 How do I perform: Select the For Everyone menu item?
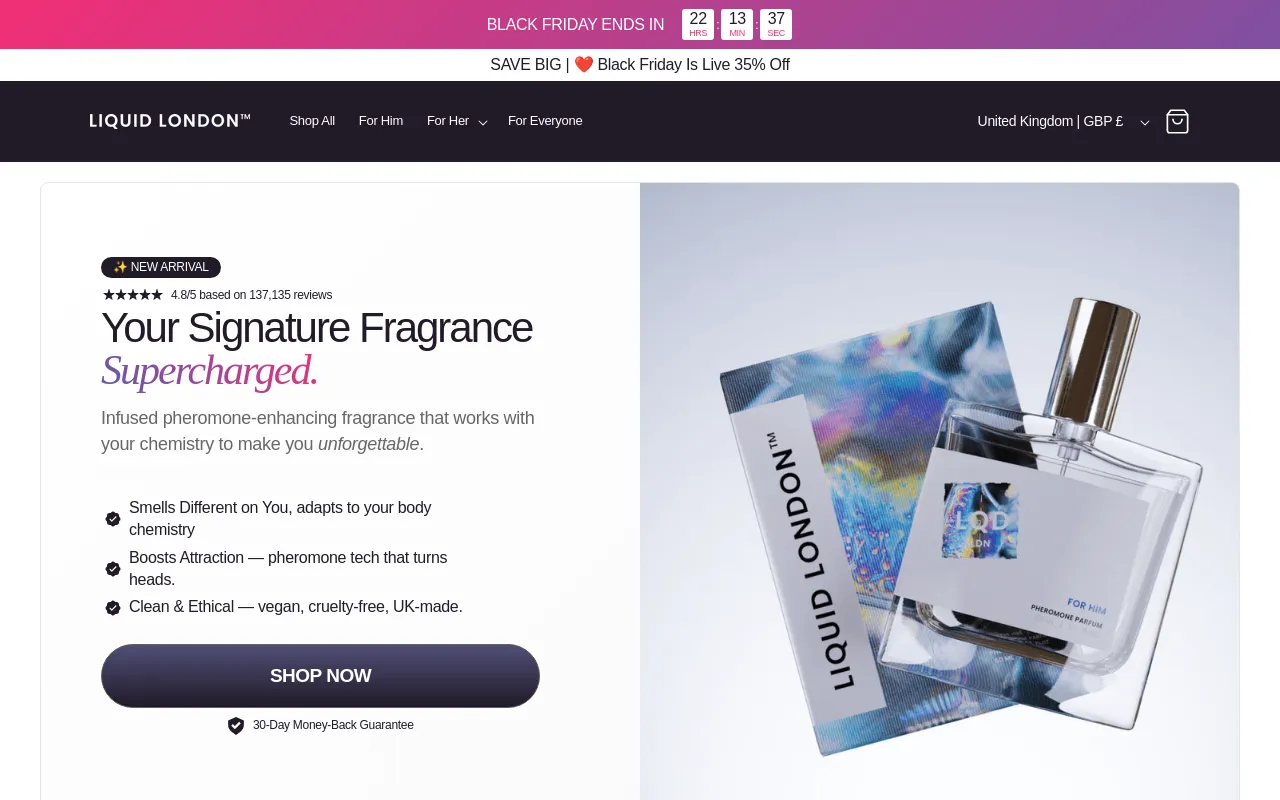tap(545, 121)
